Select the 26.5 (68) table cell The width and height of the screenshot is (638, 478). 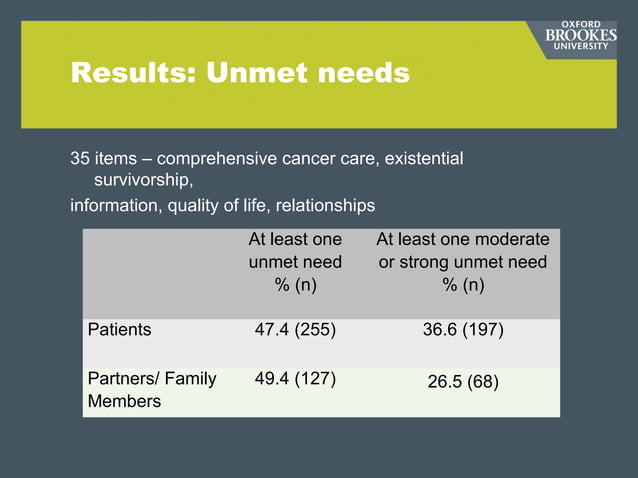[462, 382]
